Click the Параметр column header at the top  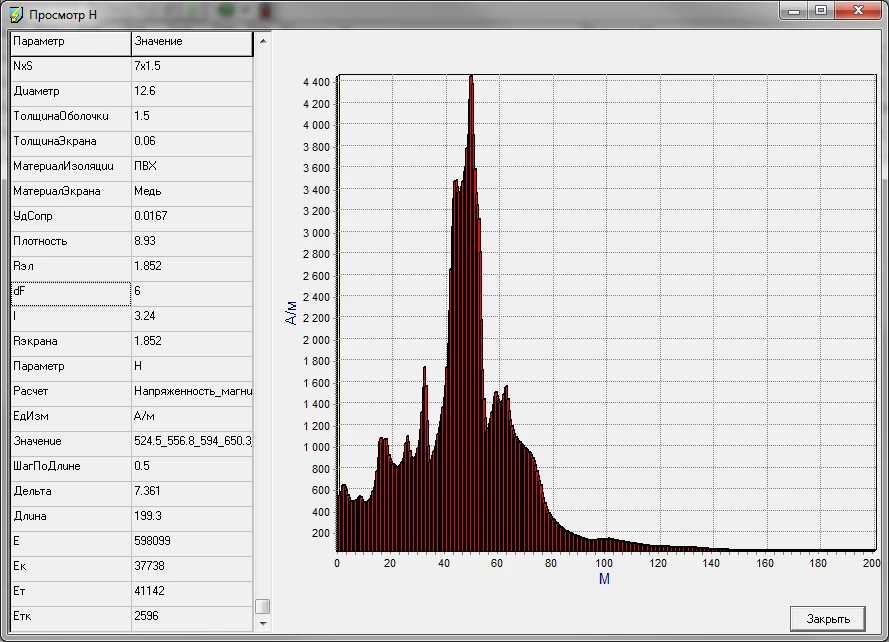tap(70, 42)
